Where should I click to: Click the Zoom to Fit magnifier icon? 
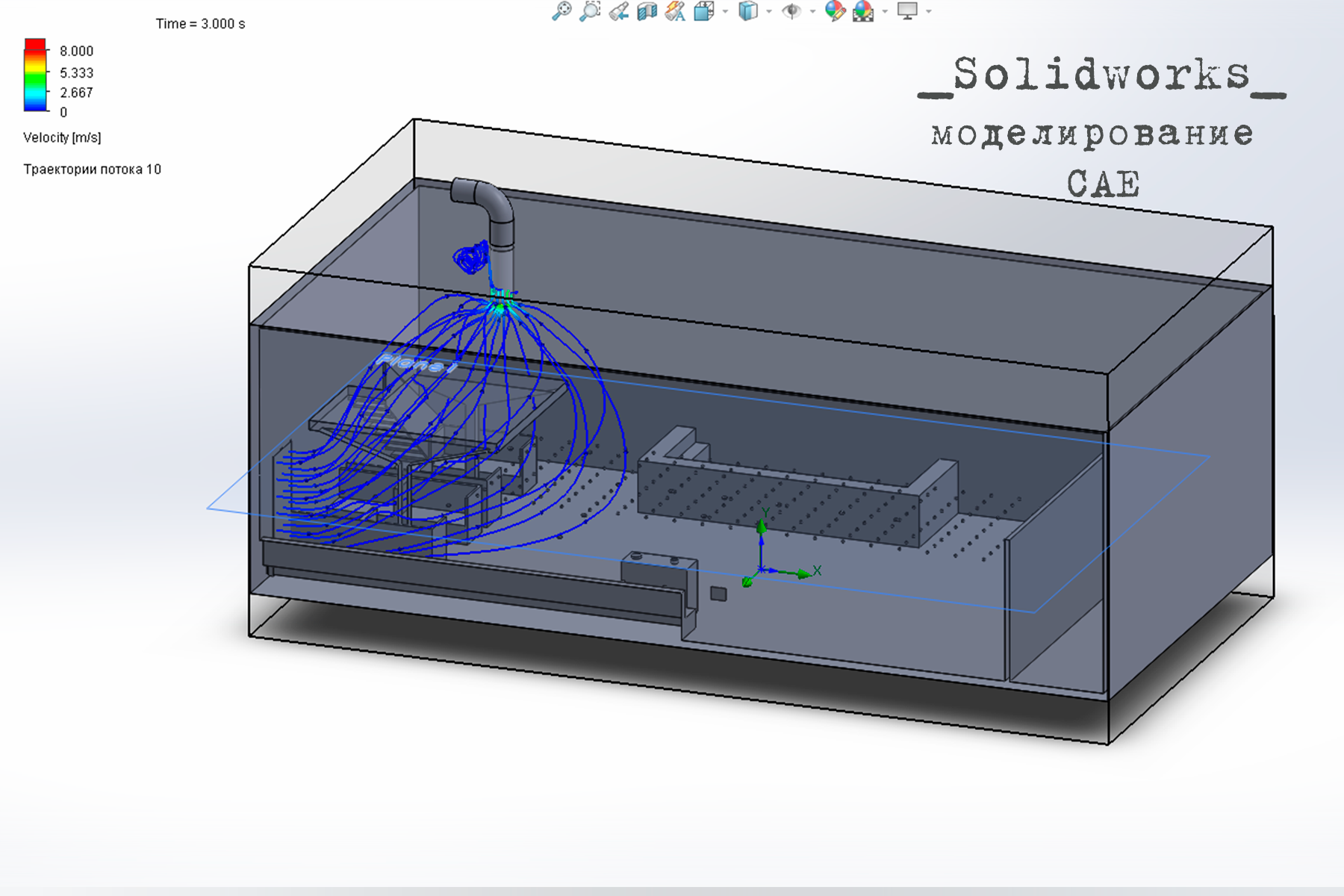[561, 11]
